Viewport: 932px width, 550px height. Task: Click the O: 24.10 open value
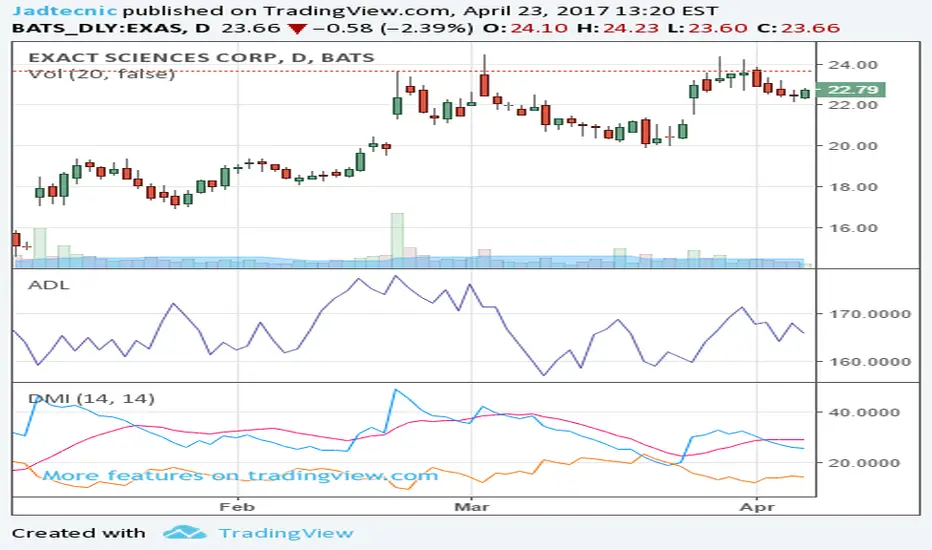525,28
